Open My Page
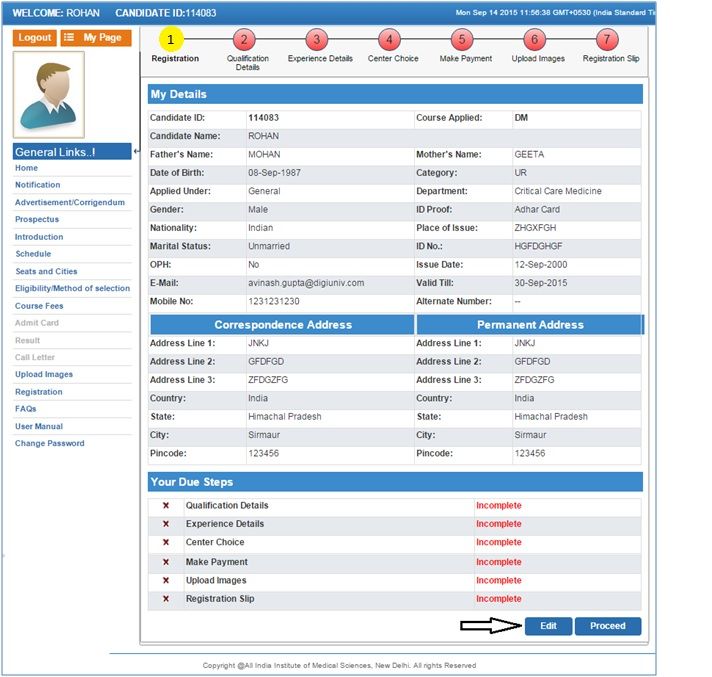 pos(96,38)
